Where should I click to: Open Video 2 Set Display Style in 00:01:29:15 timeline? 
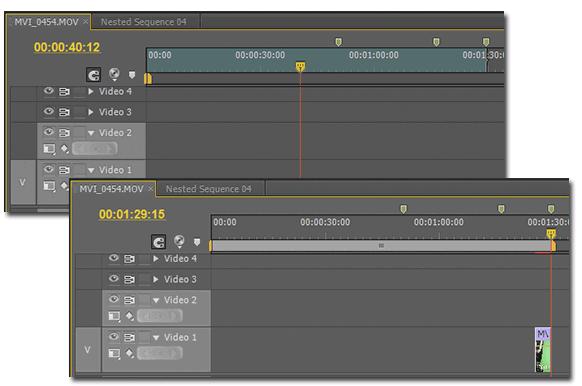pos(114,316)
